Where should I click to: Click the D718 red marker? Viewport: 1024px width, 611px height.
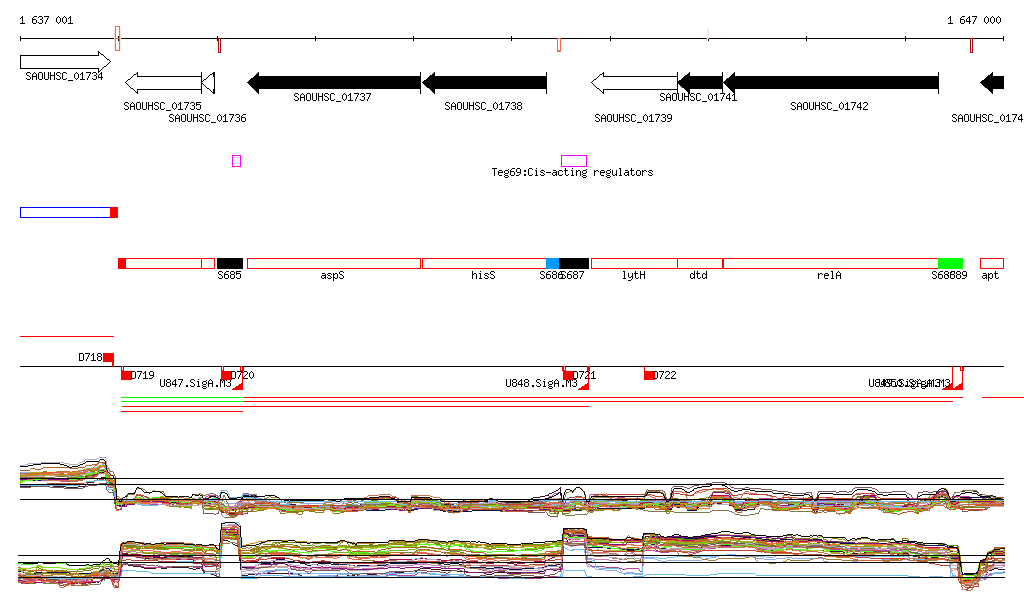tap(108, 357)
